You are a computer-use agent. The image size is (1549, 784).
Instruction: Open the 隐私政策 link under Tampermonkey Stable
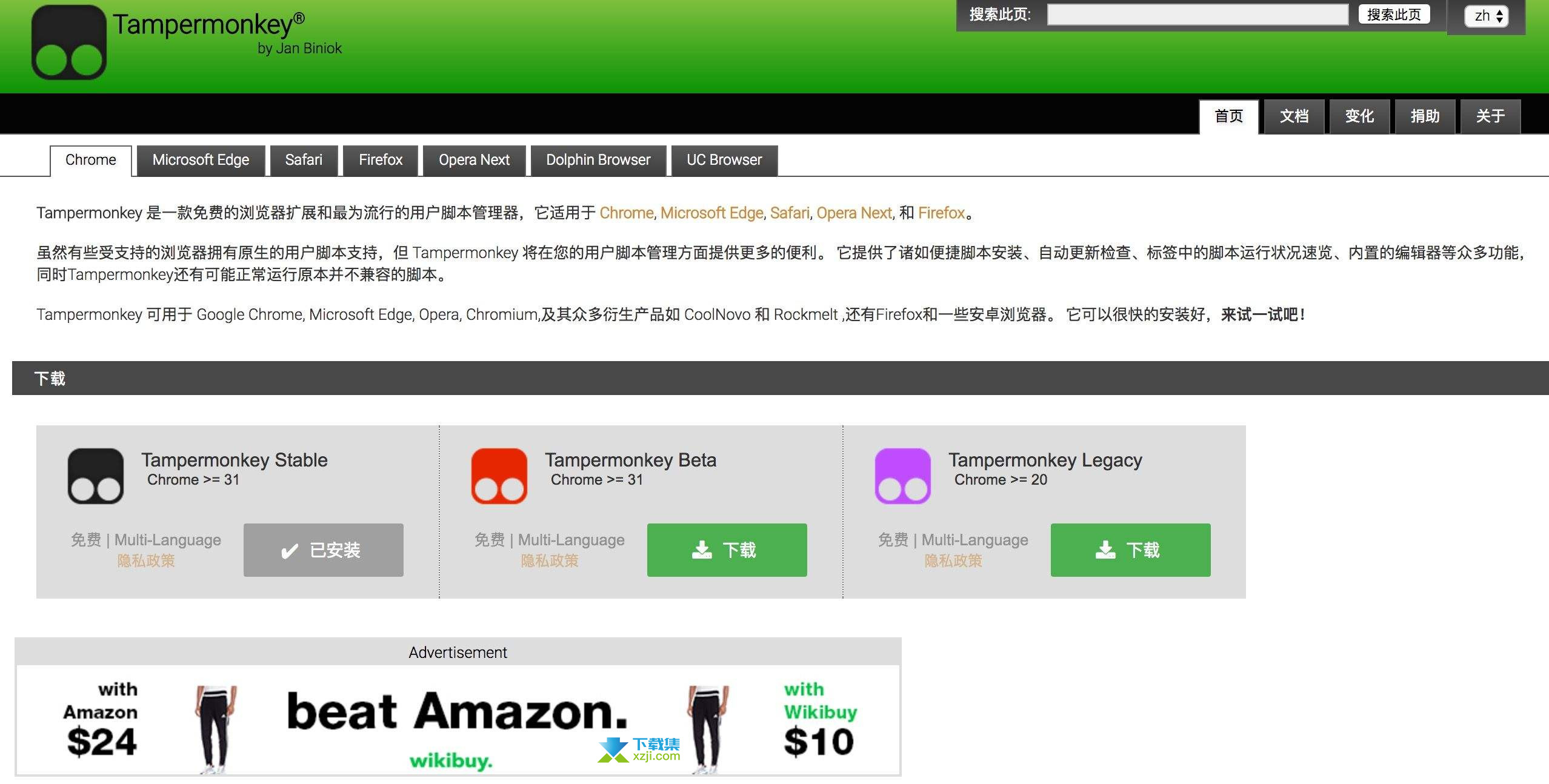(x=146, y=561)
